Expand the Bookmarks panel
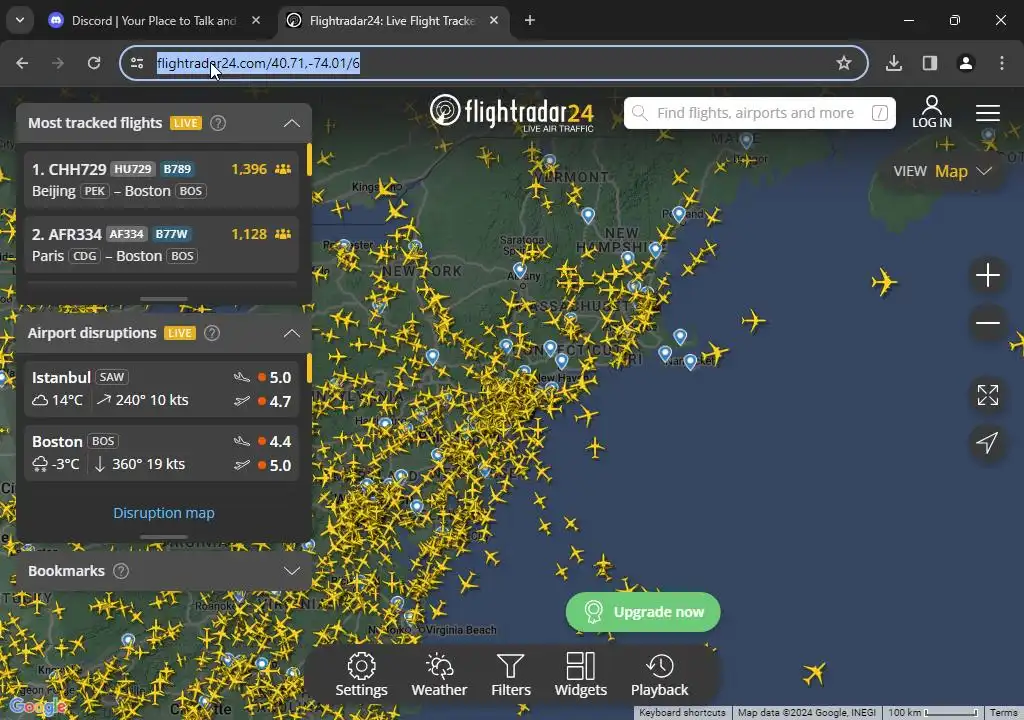The width and height of the screenshot is (1024, 720). coord(292,571)
